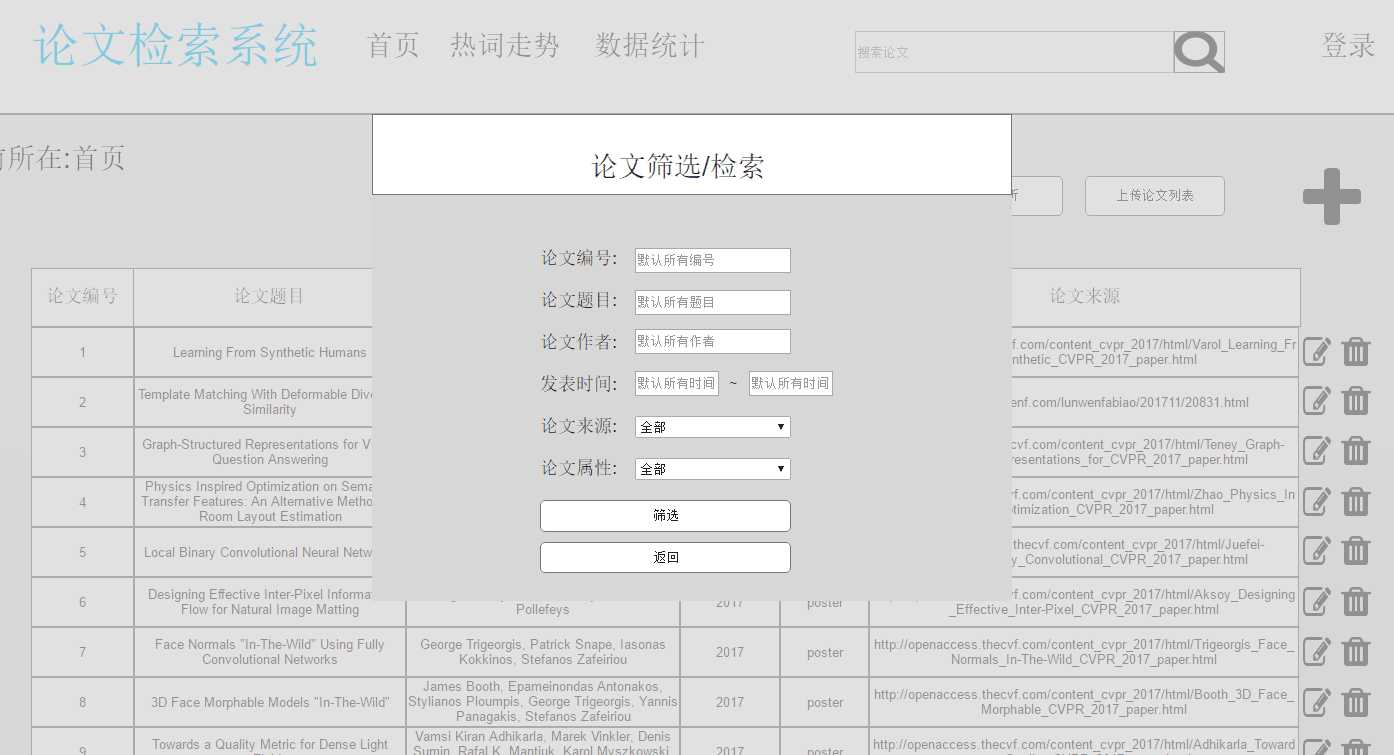Click title '3D Face Morphable Models' row 8
The image size is (1394, 755).
coord(270,702)
